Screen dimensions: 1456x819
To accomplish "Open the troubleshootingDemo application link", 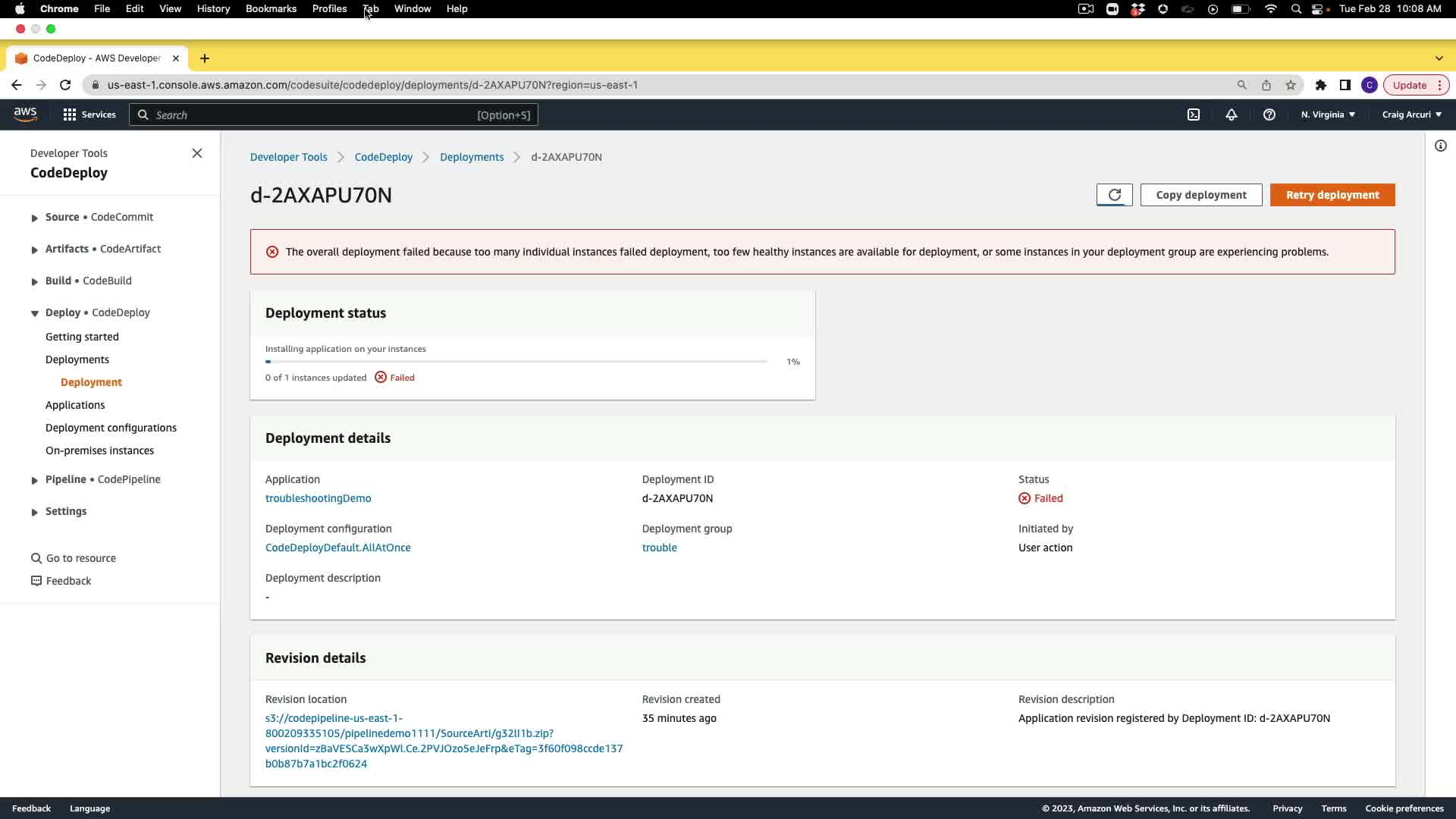I will (x=318, y=498).
